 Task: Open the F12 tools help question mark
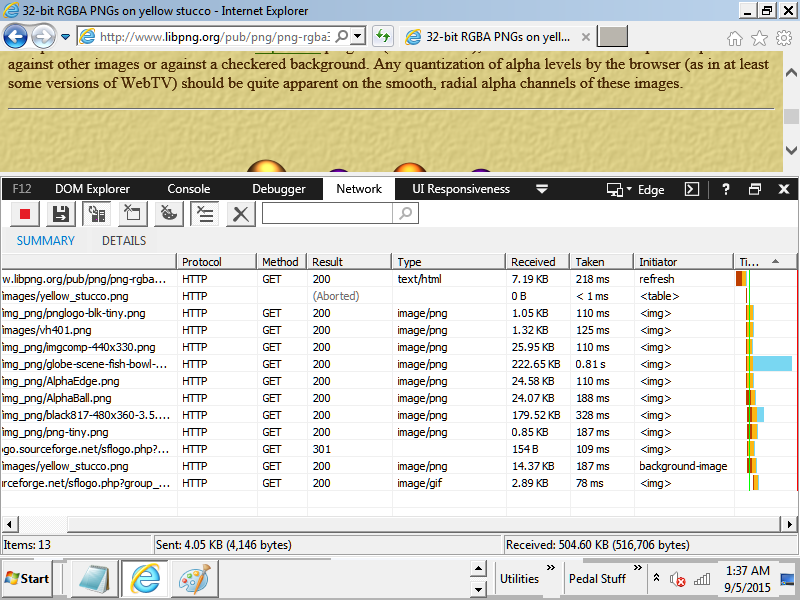point(726,189)
